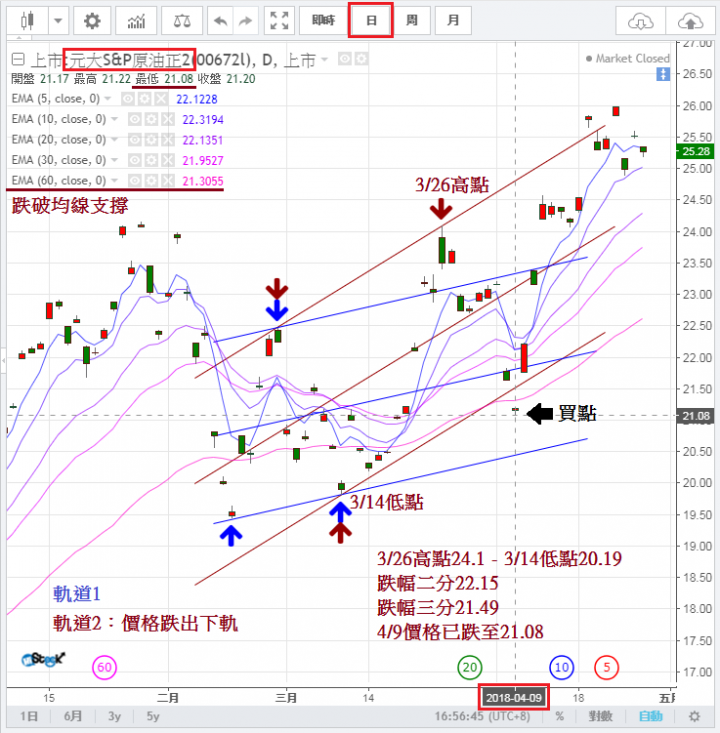Open the candlestick chart type button
The image size is (720, 733).
click(27, 21)
